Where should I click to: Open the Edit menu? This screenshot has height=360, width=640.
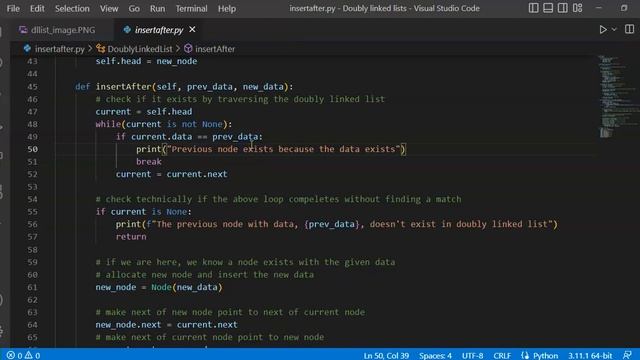37,8
